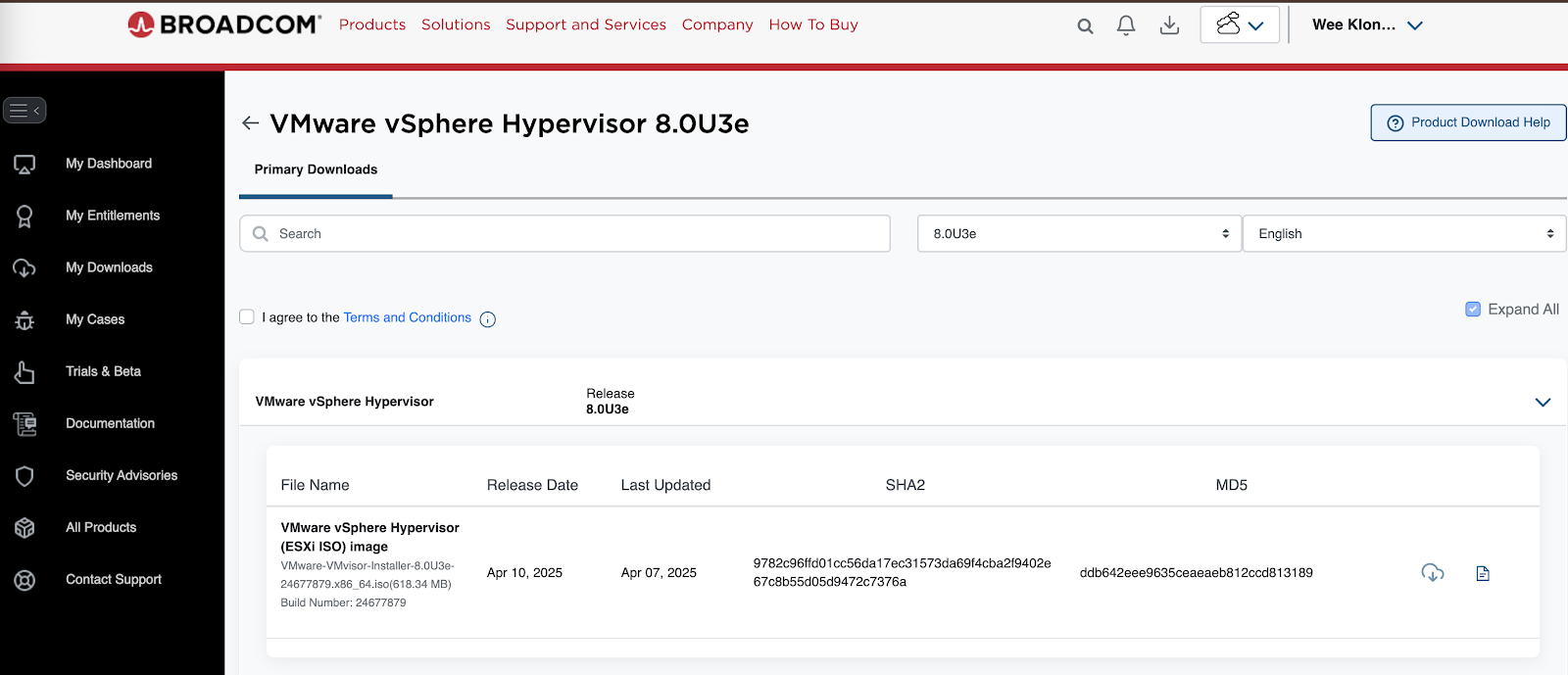The height and width of the screenshot is (675, 1568).
Task: Click the My Entitlements ribbon icon
Action: pyautogui.click(x=24, y=217)
